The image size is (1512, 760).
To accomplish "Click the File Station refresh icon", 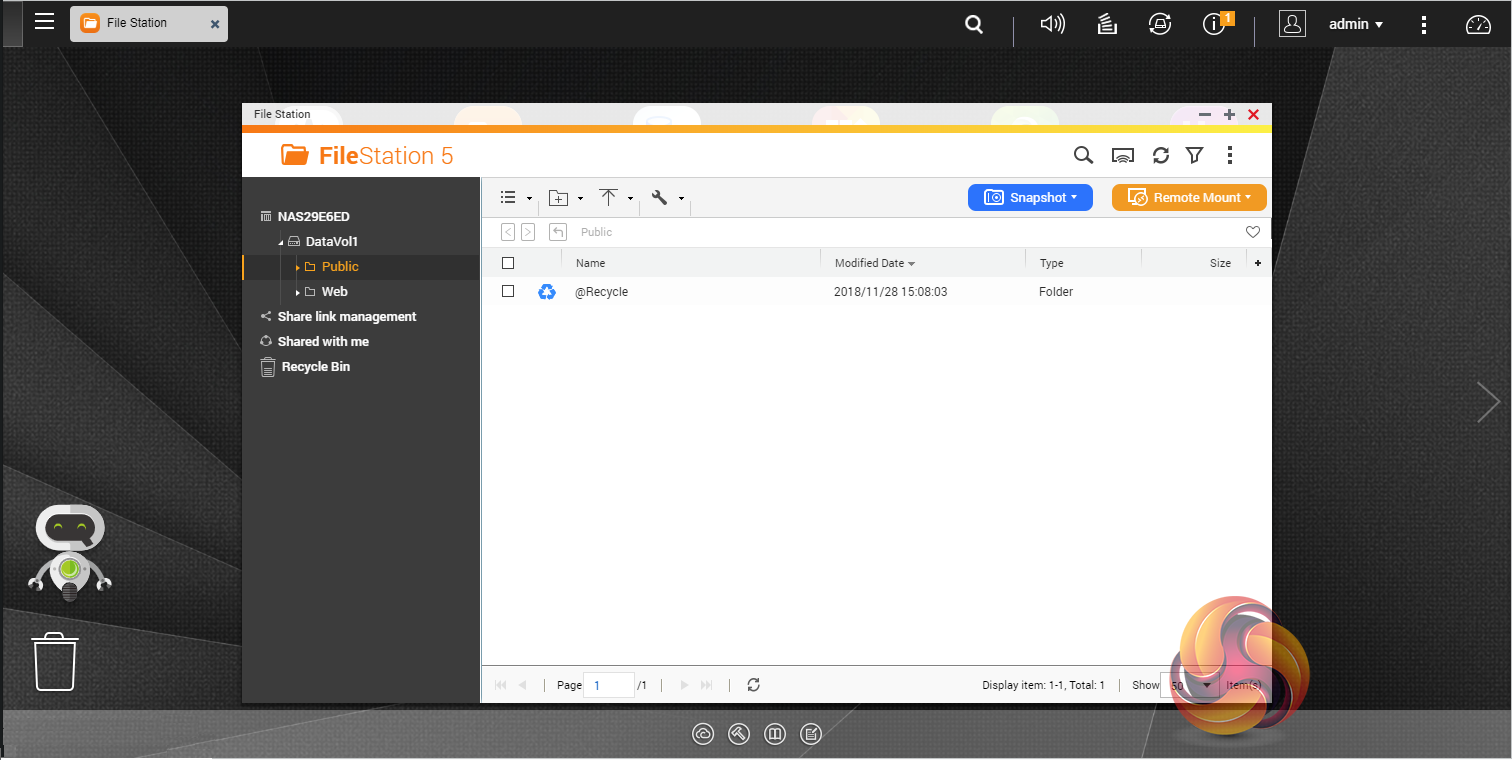I will pos(1160,155).
